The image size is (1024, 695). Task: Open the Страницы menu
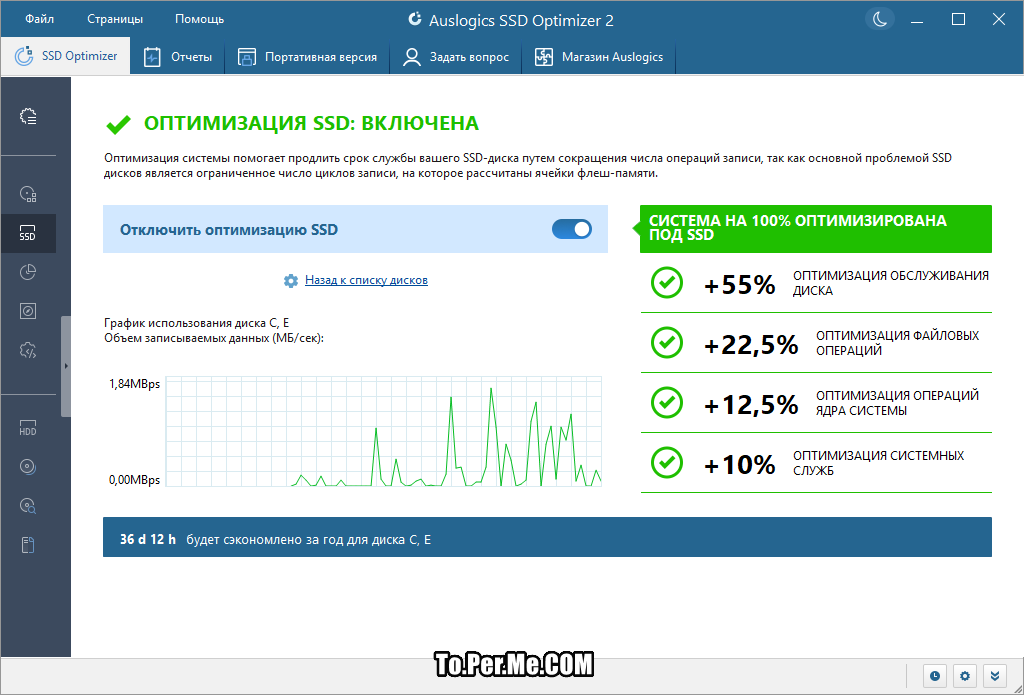(x=115, y=20)
